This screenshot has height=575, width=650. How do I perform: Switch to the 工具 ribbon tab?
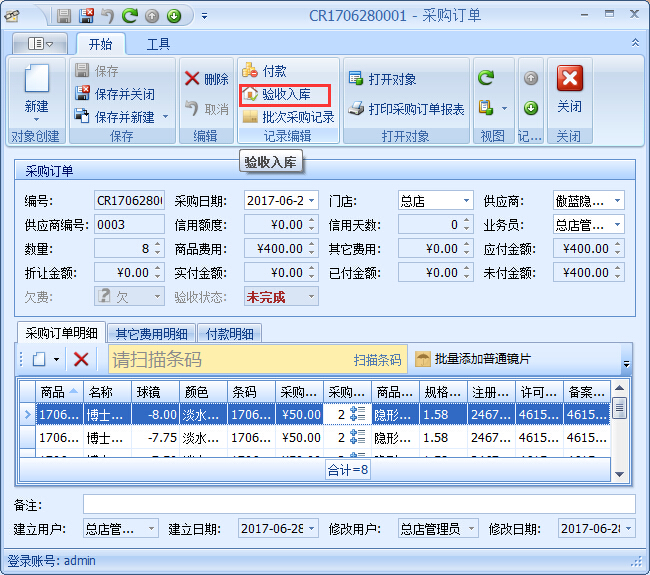pos(158,44)
